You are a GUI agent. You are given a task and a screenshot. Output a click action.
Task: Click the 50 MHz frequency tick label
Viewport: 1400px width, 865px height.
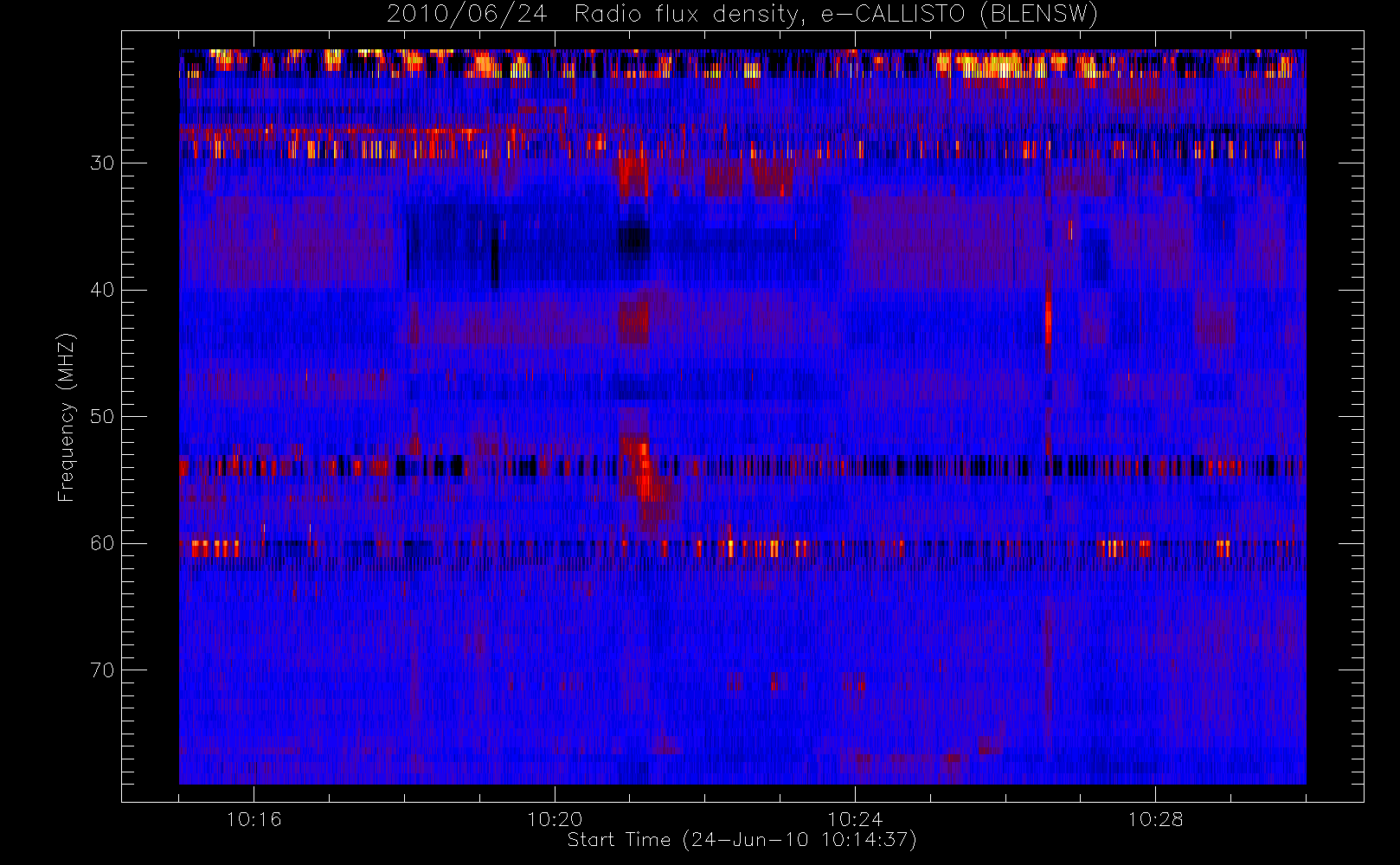pyautogui.click(x=102, y=417)
